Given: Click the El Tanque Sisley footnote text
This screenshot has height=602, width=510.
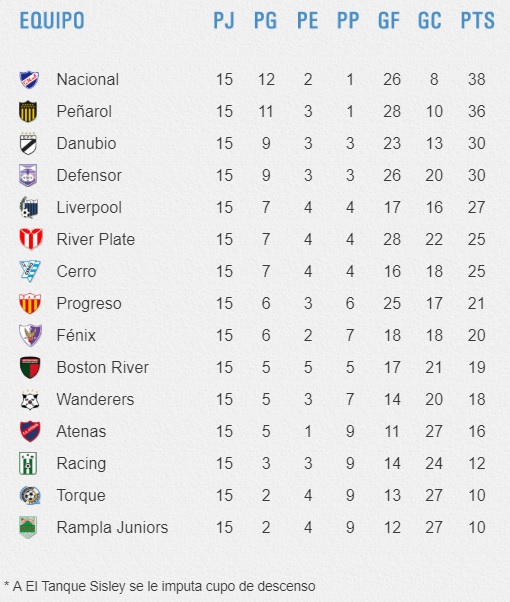Looking at the screenshot, I should 160,586.
